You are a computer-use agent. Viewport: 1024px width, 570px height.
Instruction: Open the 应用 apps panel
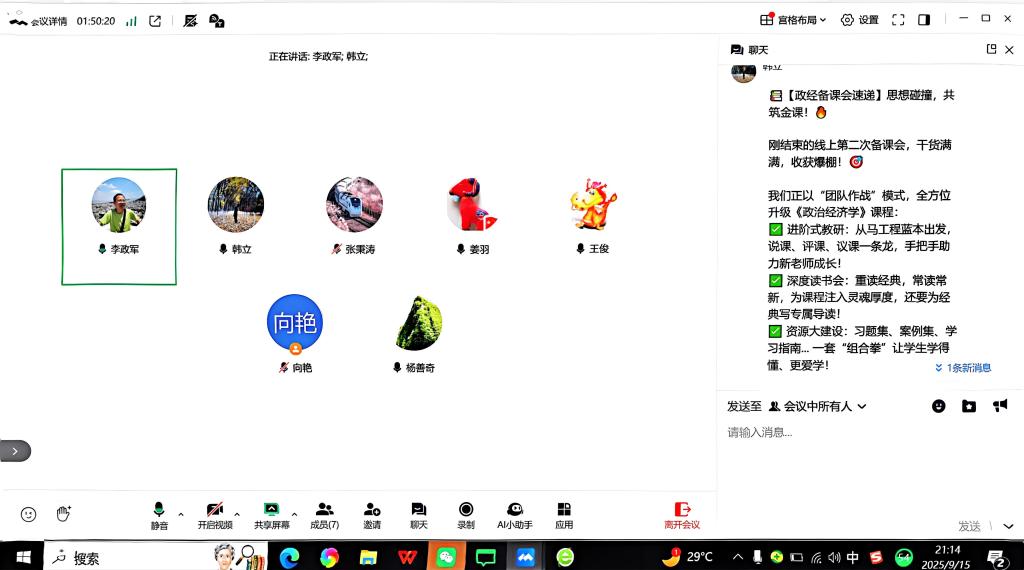coord(564,515)
